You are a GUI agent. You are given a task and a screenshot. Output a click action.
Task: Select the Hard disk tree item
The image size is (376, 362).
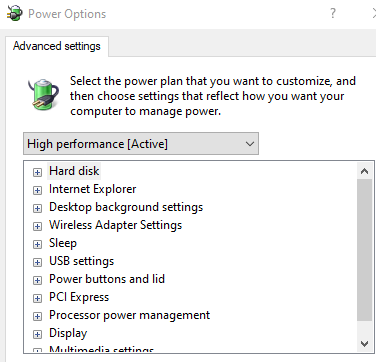[x=74, y=171]
